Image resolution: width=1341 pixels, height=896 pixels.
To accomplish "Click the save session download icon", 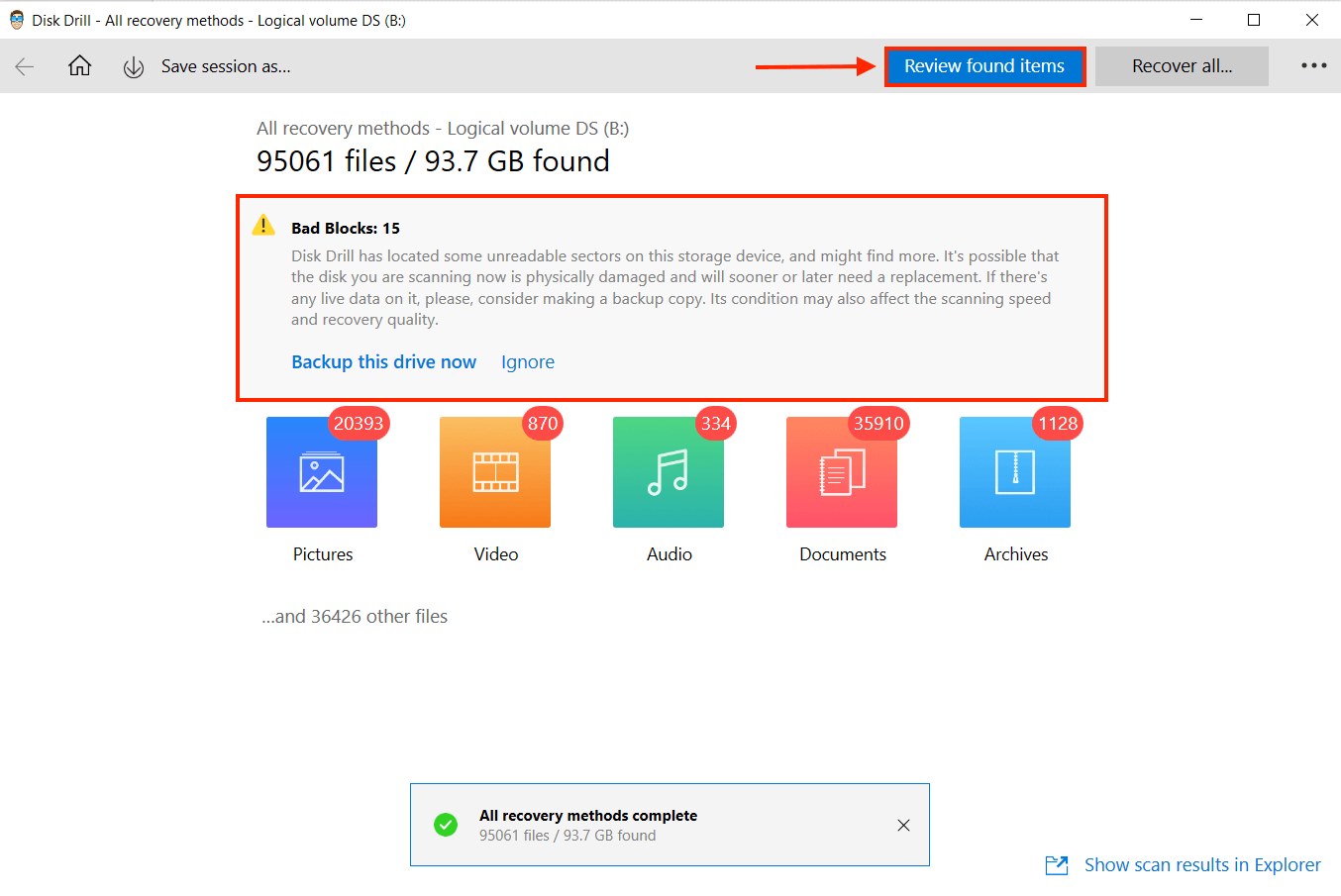I will tap(134, 67).
